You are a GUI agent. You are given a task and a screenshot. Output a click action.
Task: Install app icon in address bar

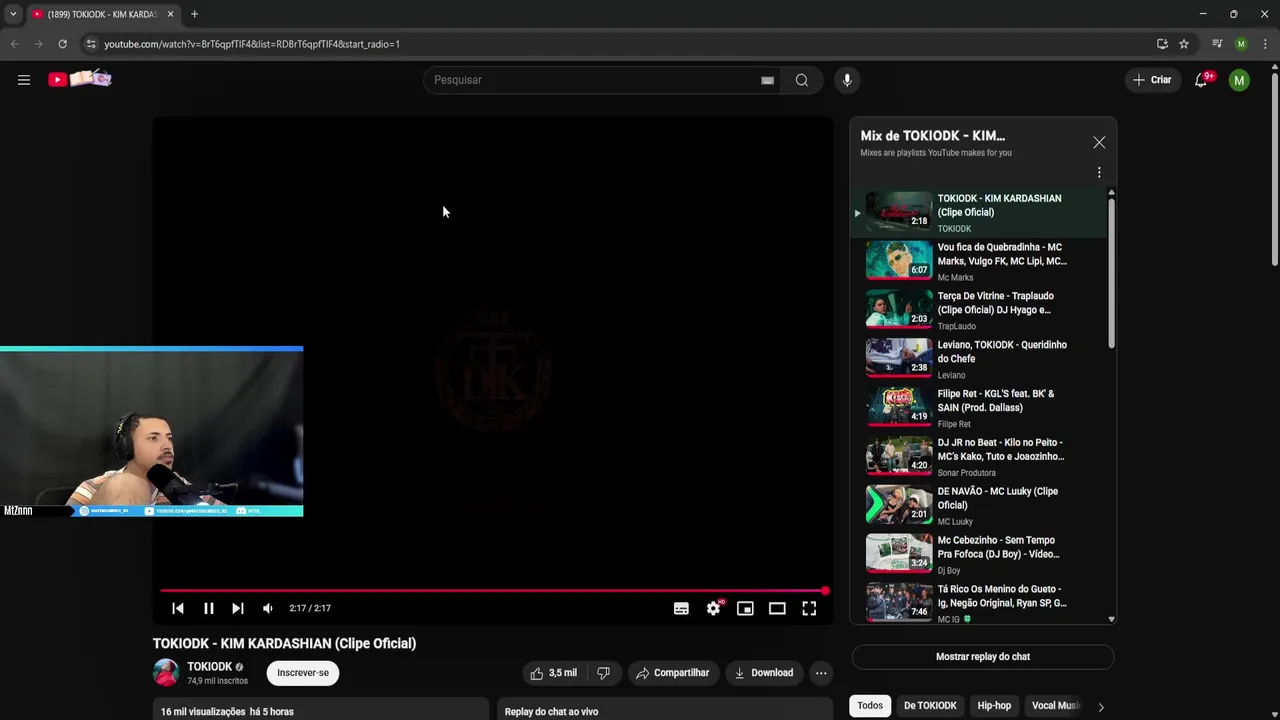coord(1162,44)
